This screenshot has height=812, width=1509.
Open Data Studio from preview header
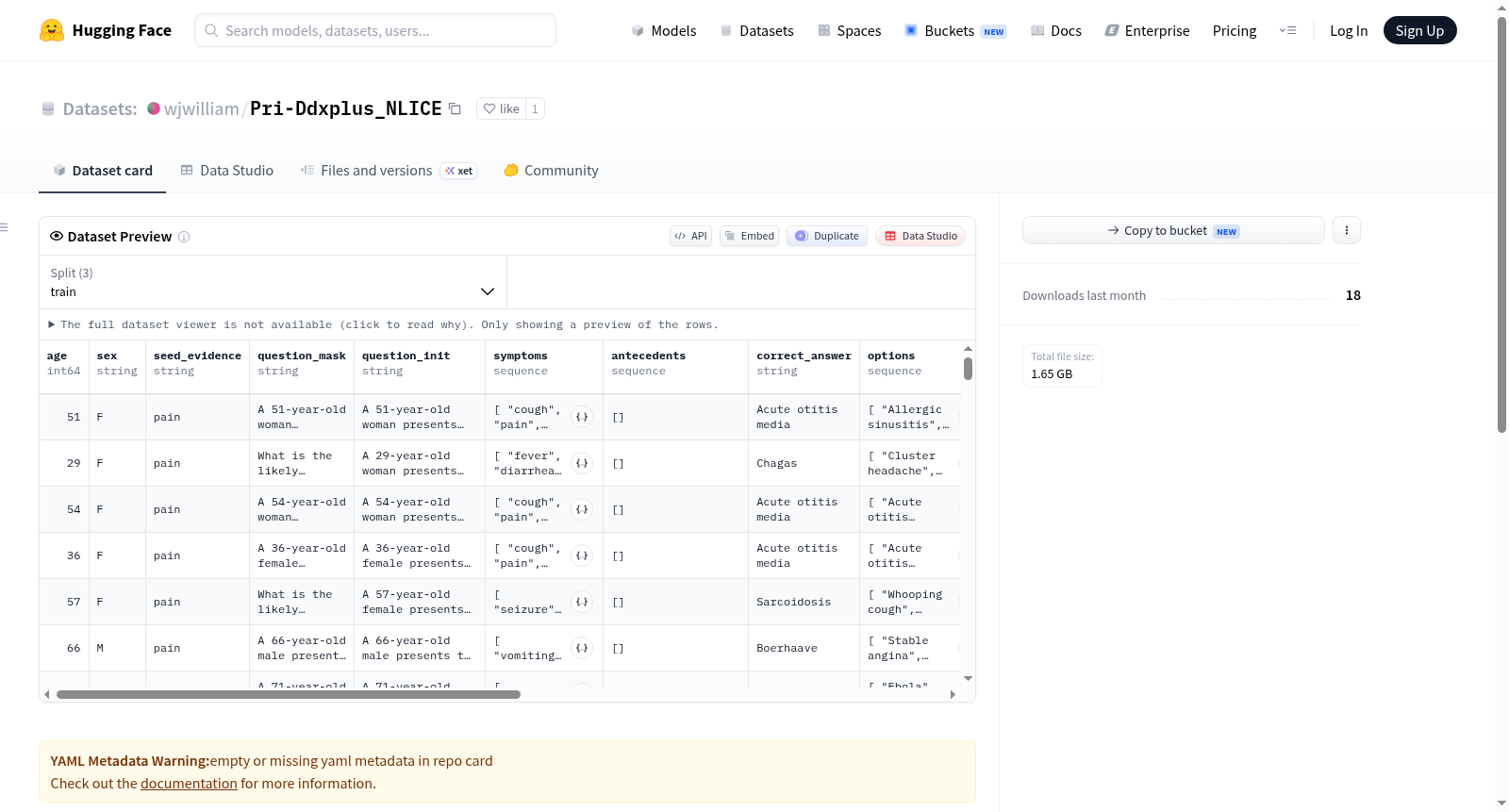(920, 236)
